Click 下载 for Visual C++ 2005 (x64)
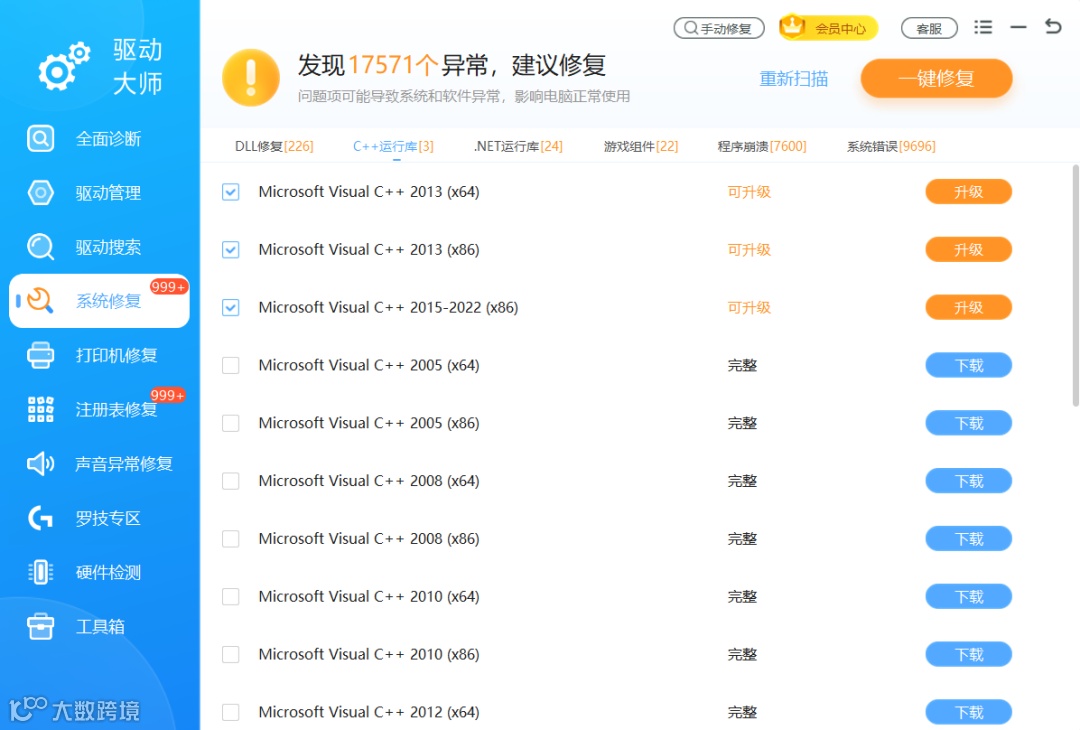1080x730 pixels. click(x=968, y=365)
